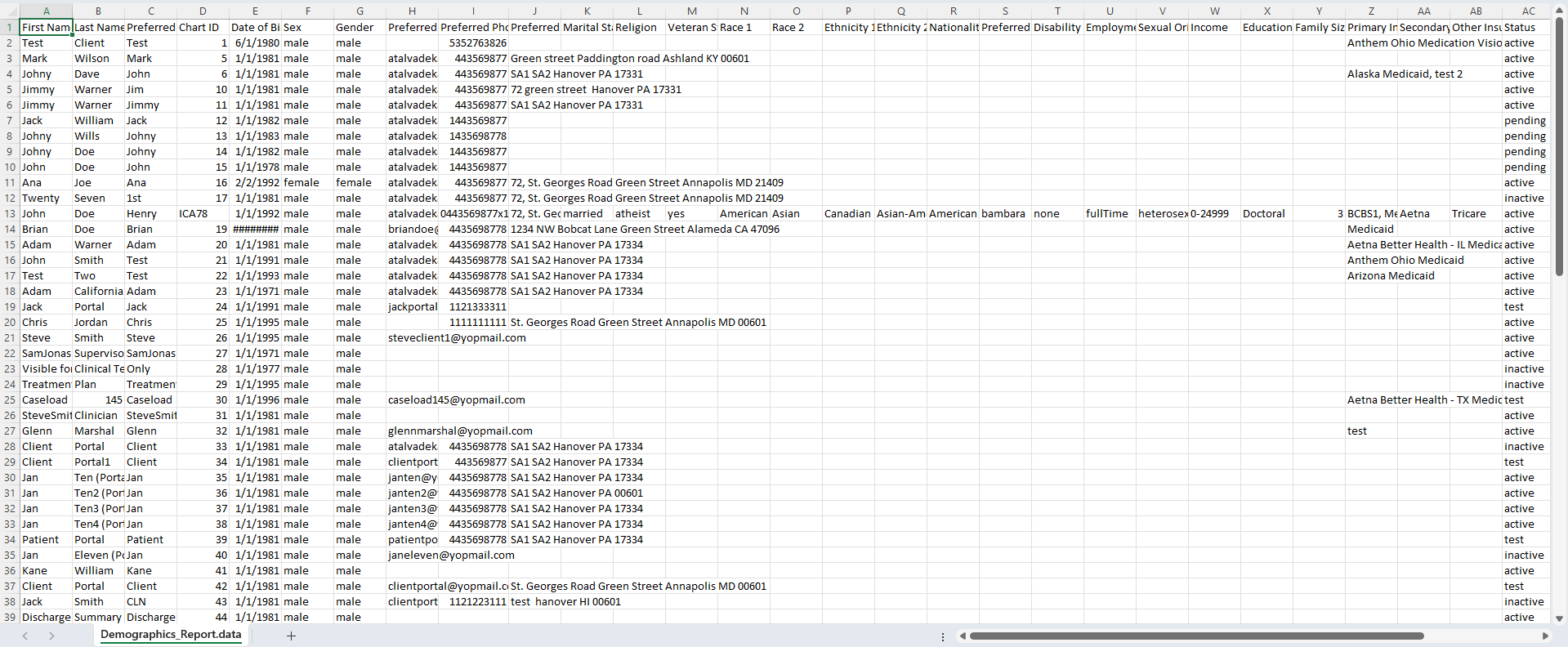The width and height of the screenshot is (1568, 647).
Task: Click the email 'glennmarshal@yopmail.com'
Action: coord(460,431)
